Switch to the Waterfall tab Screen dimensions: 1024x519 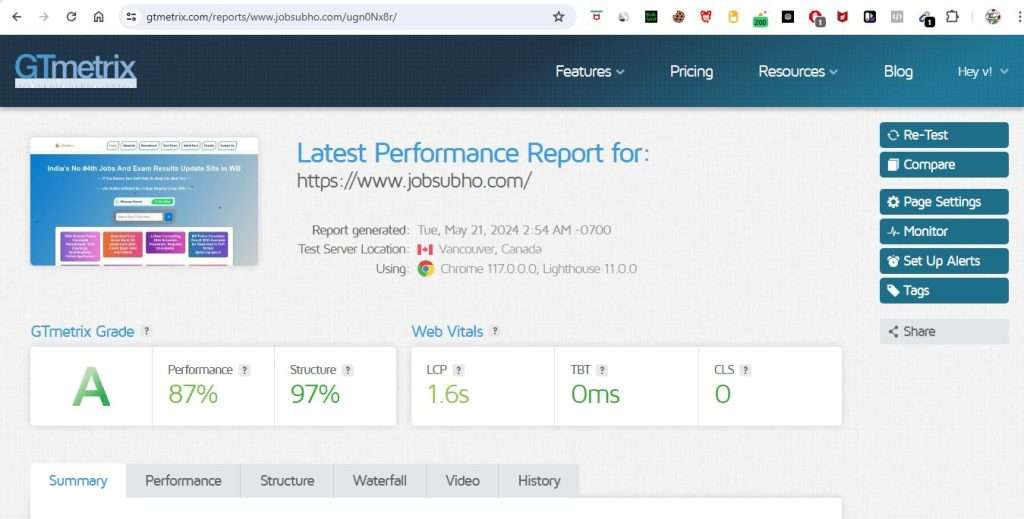tap(379, 481)
